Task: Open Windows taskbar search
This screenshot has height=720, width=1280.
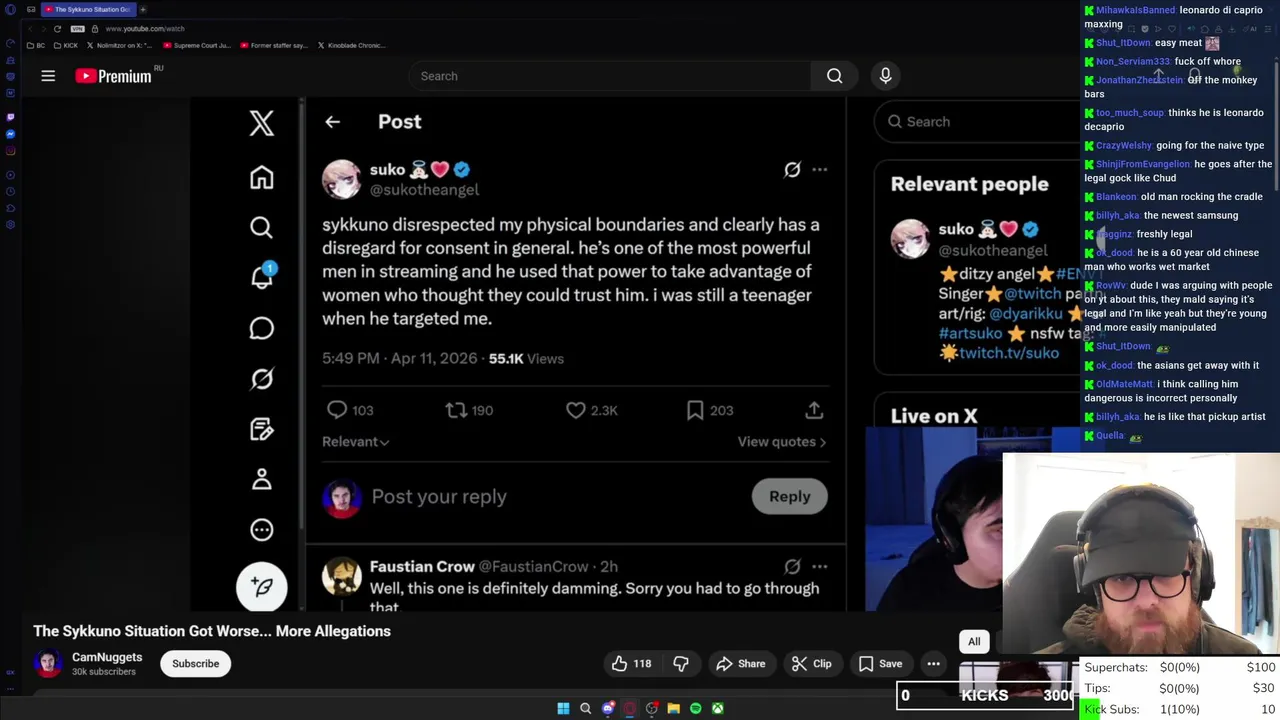Action: pyautogui.click(x=585, y=708)
